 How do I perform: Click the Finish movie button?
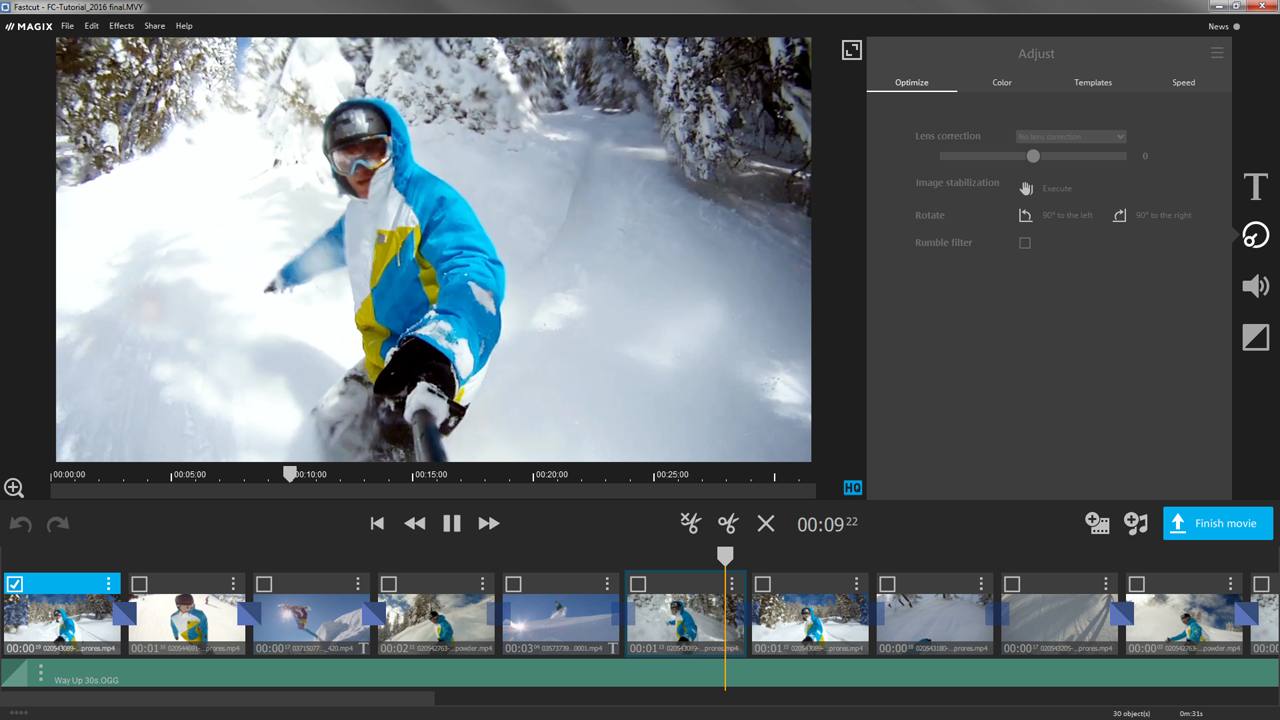[x=1218, y=523]
